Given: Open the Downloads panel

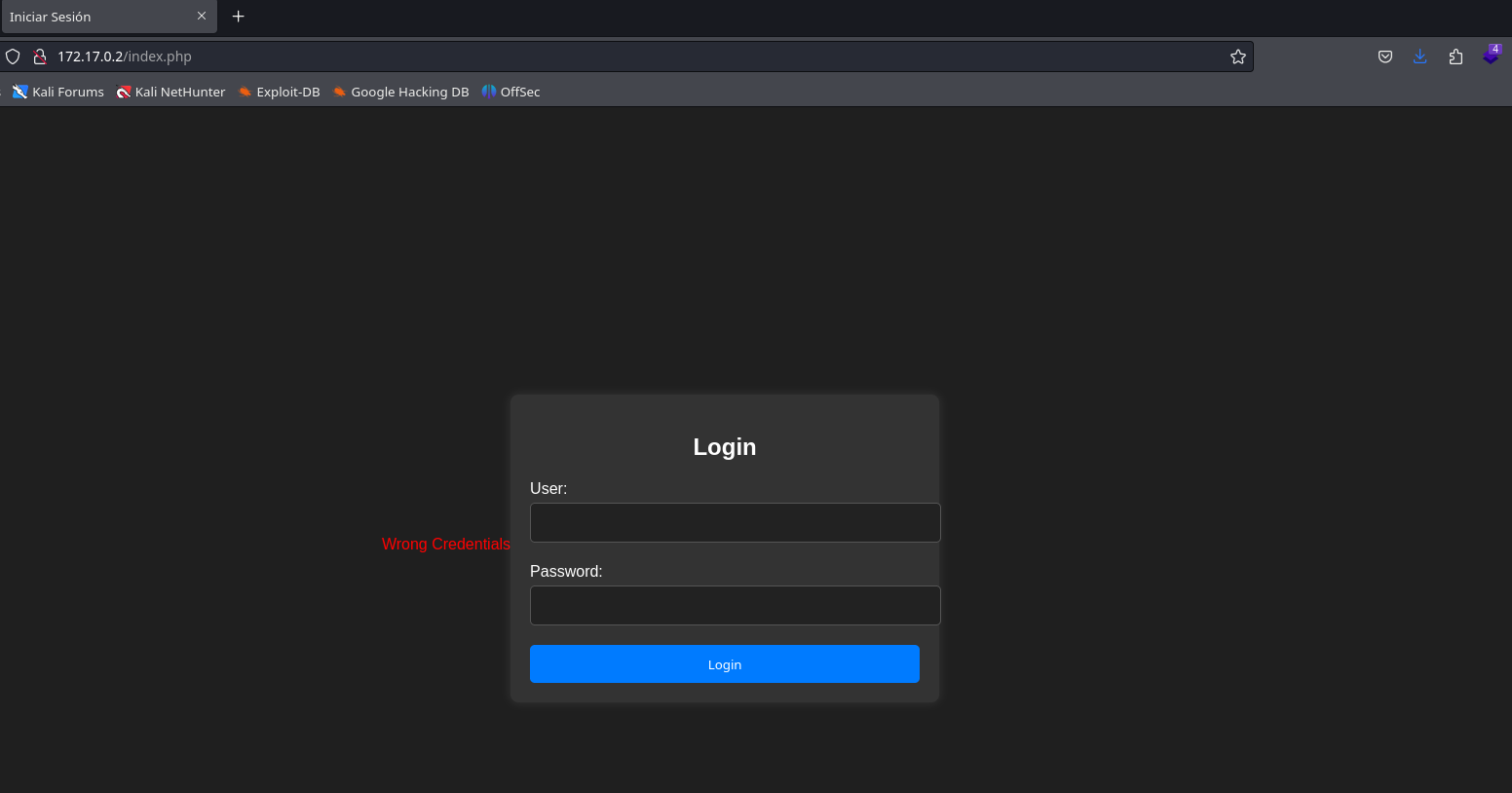Looking at the screenshot, I should [1420, 57].
